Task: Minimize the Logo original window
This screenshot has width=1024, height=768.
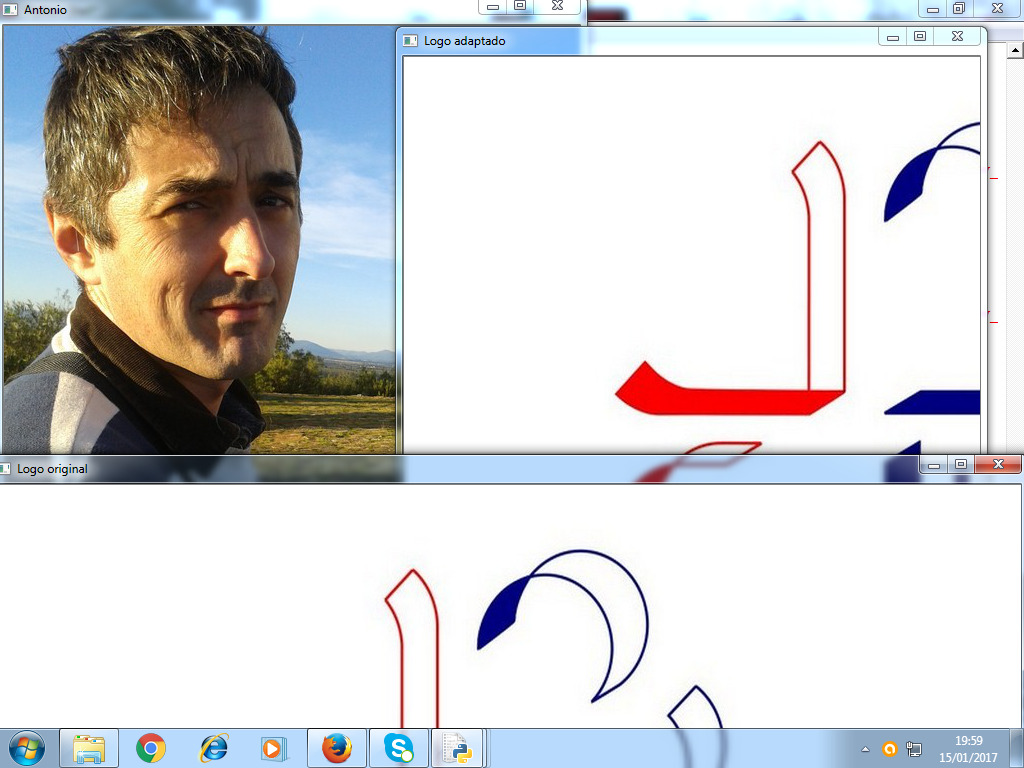Action: 934,465
